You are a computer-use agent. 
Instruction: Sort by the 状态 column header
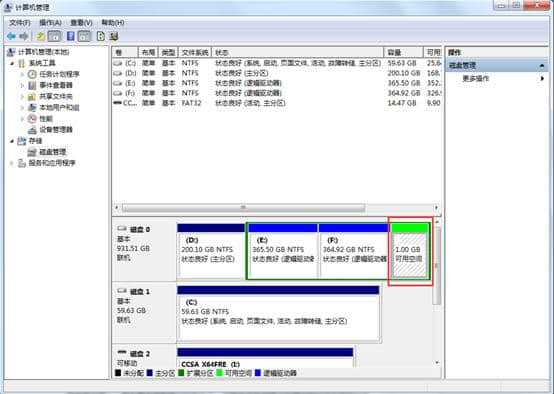[297, 53]
